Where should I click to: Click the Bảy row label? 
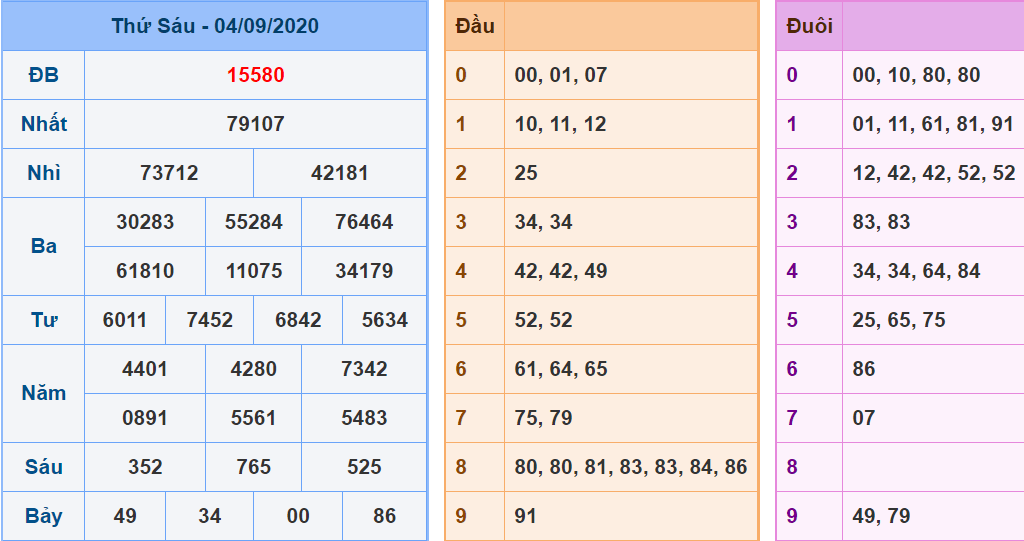click(x=43, y=516)
